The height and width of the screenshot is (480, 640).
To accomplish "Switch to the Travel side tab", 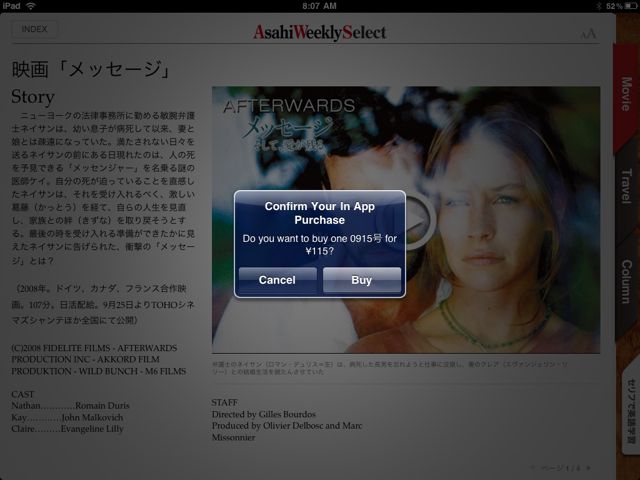I will [626, 186].
